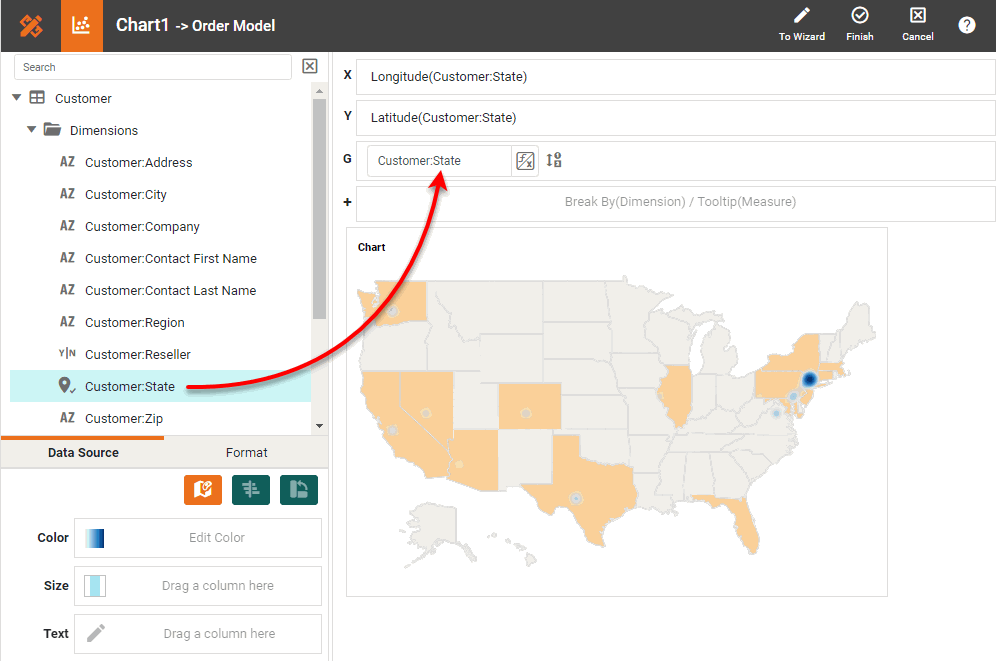The width and height of the screenshot is (996, 661).
Task: Select the orange map chart type icon
Action: (x=203, y=490)
